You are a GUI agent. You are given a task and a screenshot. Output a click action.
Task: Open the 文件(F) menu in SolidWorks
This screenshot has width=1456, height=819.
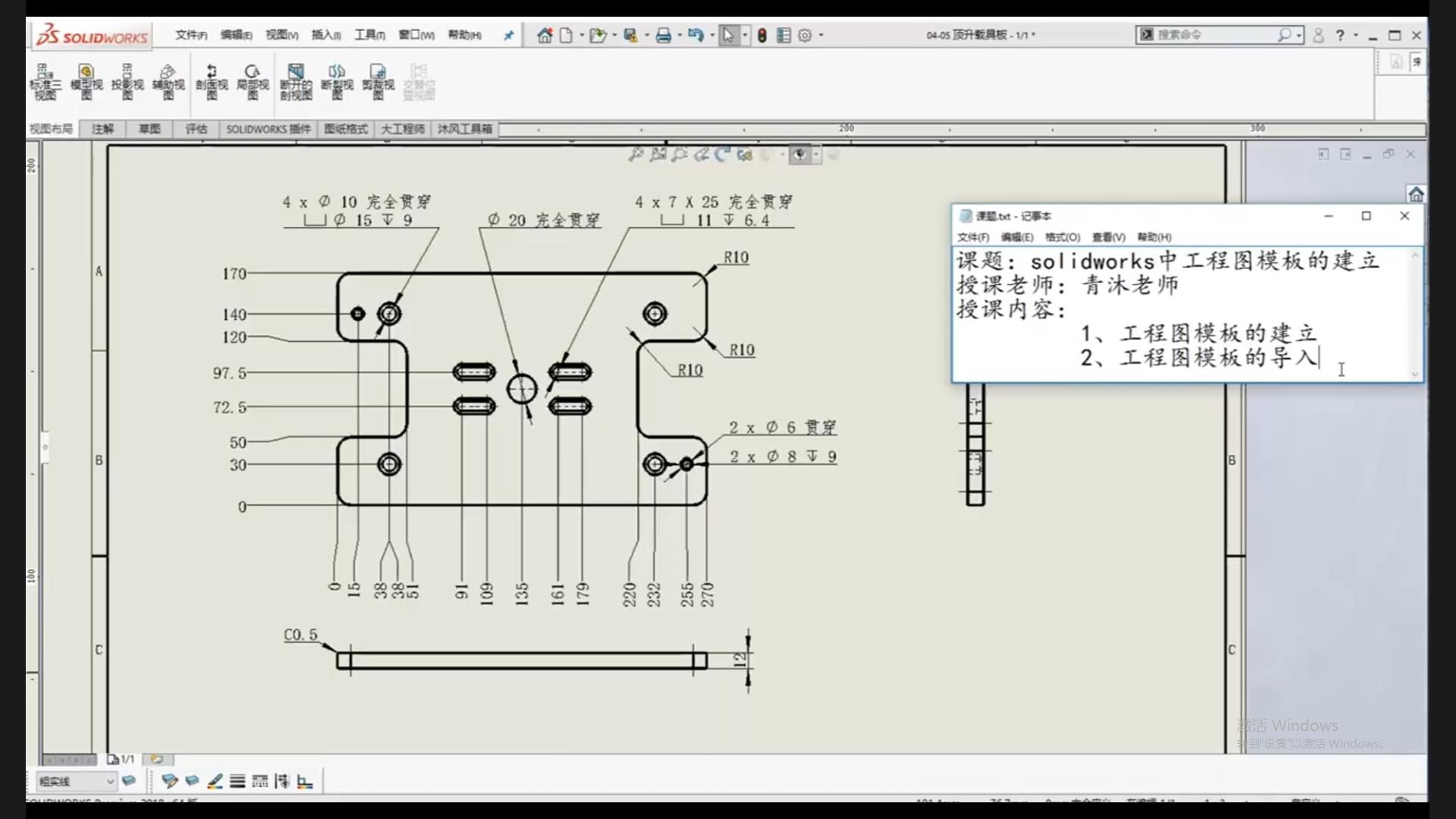(191, 35)
